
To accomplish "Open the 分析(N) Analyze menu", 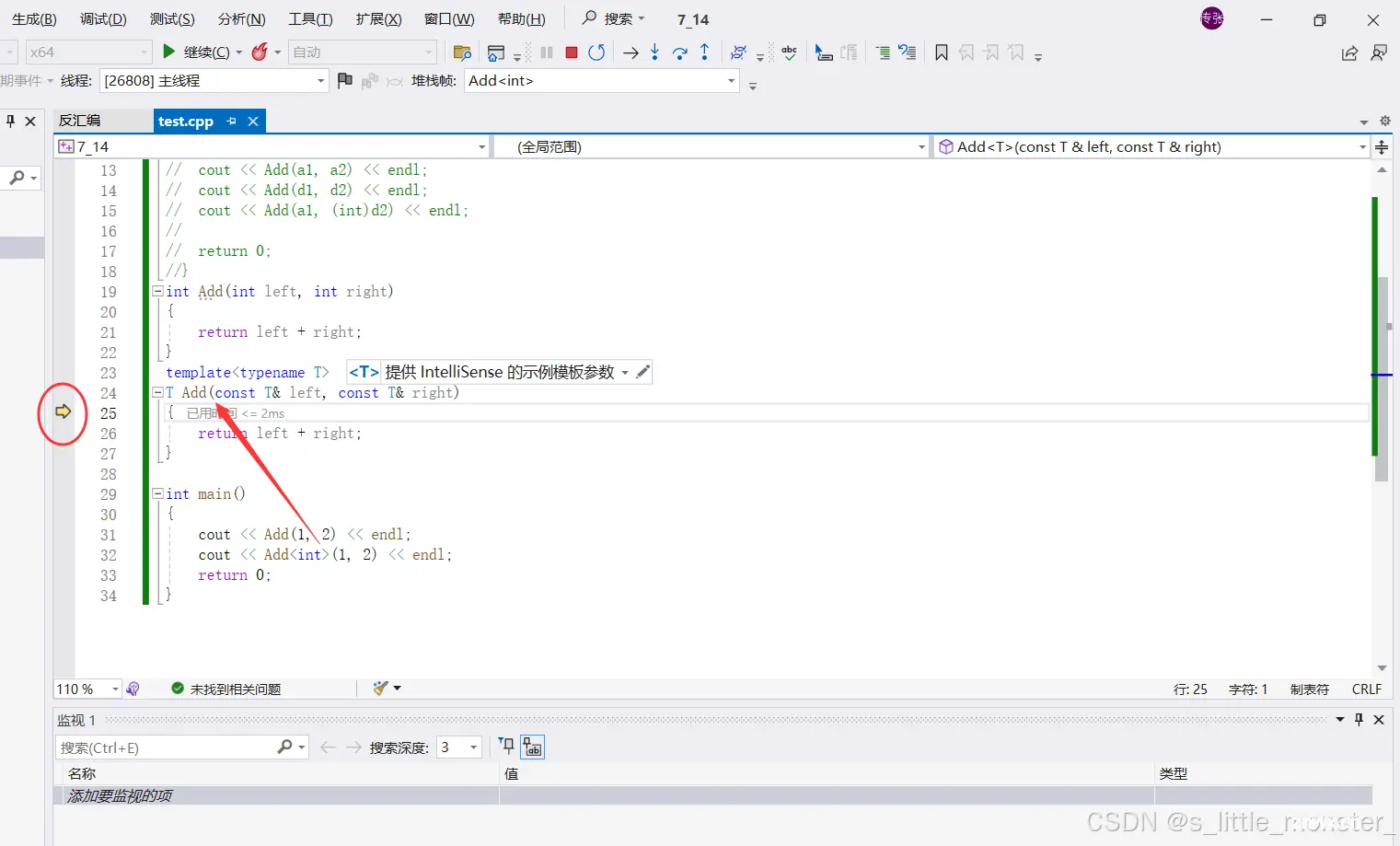I will 241,19.
